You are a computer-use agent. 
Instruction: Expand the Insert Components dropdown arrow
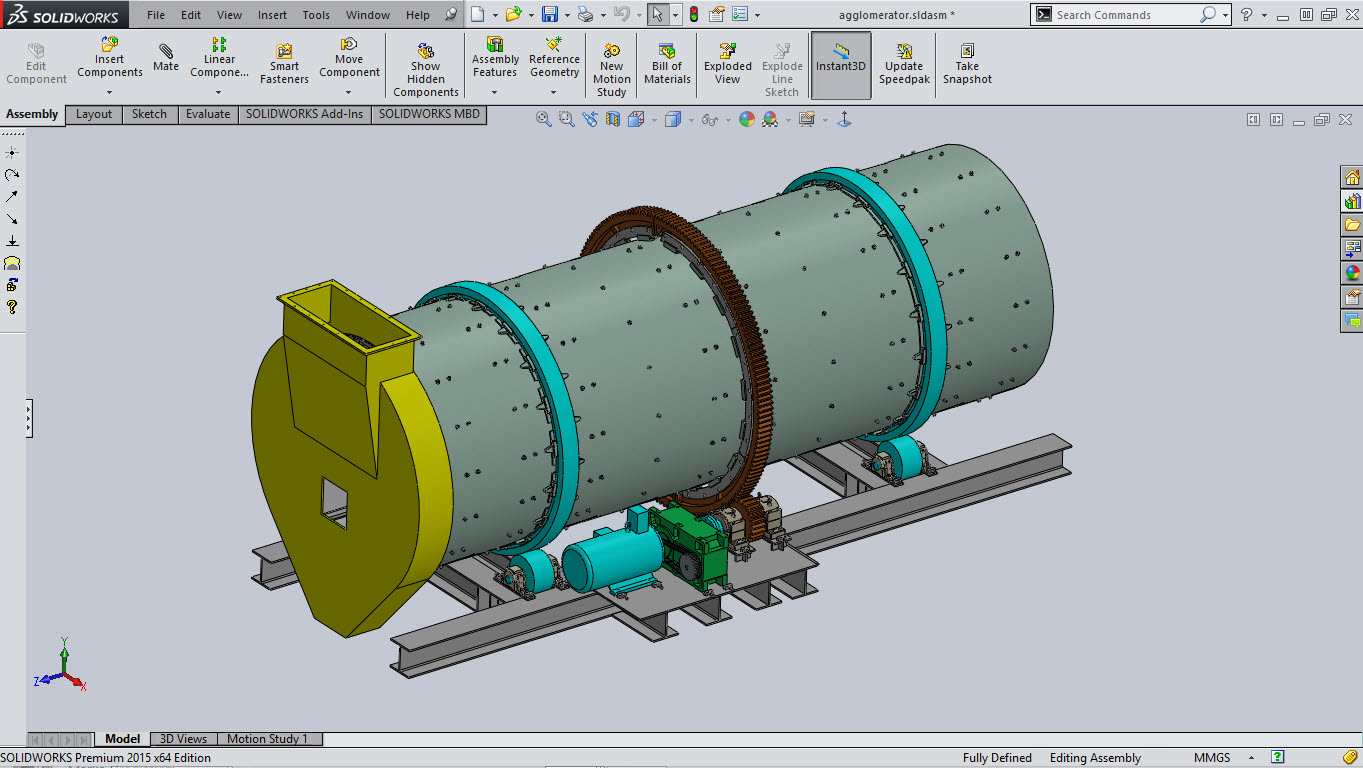pos(110,93)
